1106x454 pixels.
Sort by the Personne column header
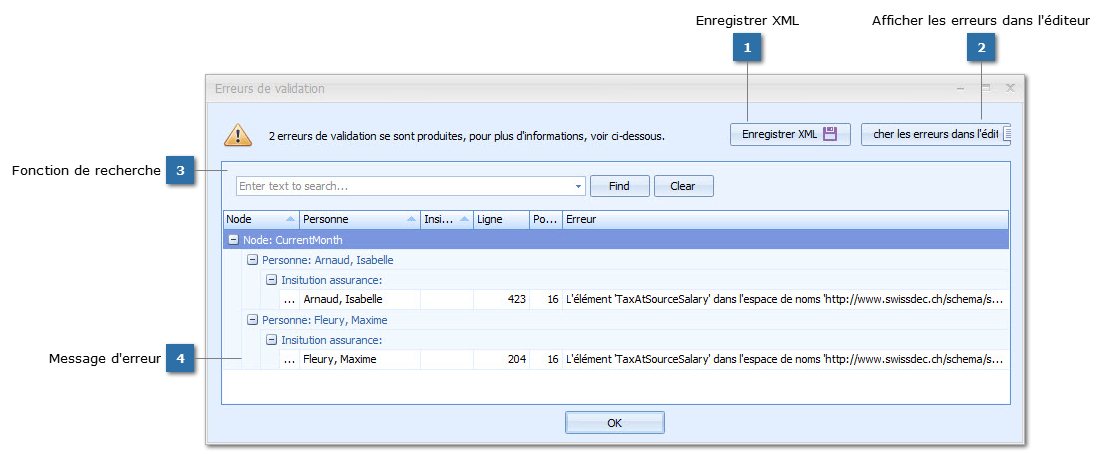[360, 219]
